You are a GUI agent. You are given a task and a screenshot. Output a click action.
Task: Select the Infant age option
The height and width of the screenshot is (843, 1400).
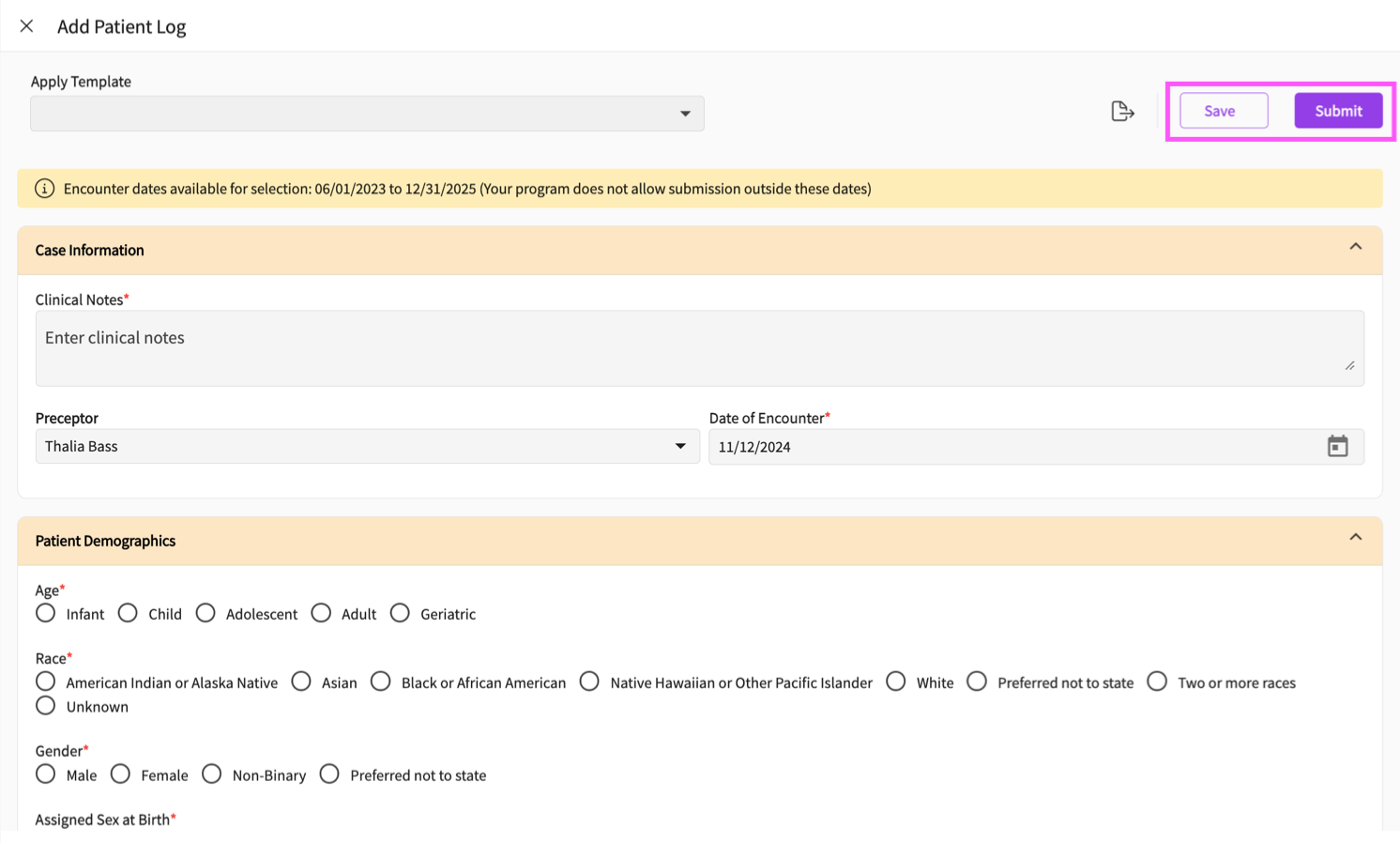click(x=46, y=614)
